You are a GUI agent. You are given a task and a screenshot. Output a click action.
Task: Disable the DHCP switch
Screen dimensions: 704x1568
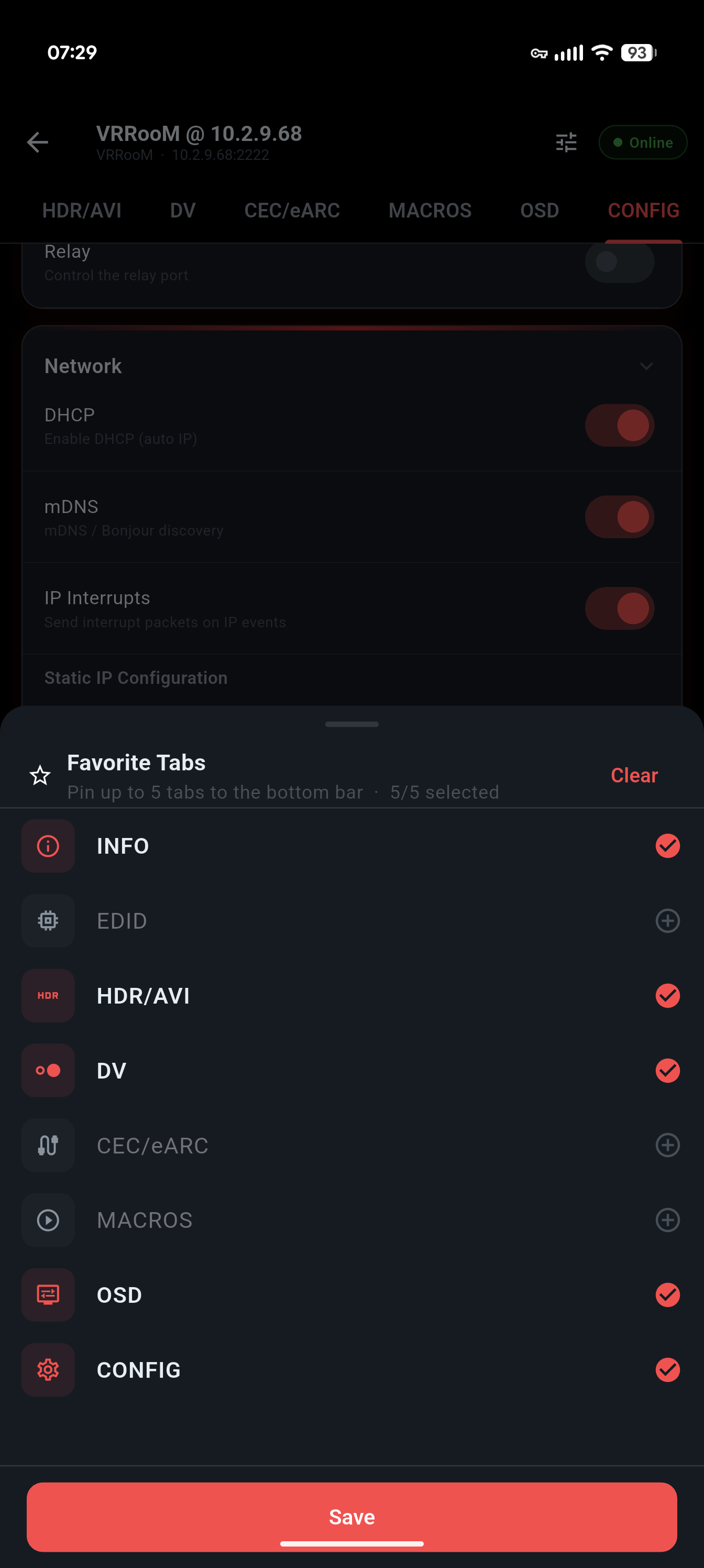(x=620, y=426)
